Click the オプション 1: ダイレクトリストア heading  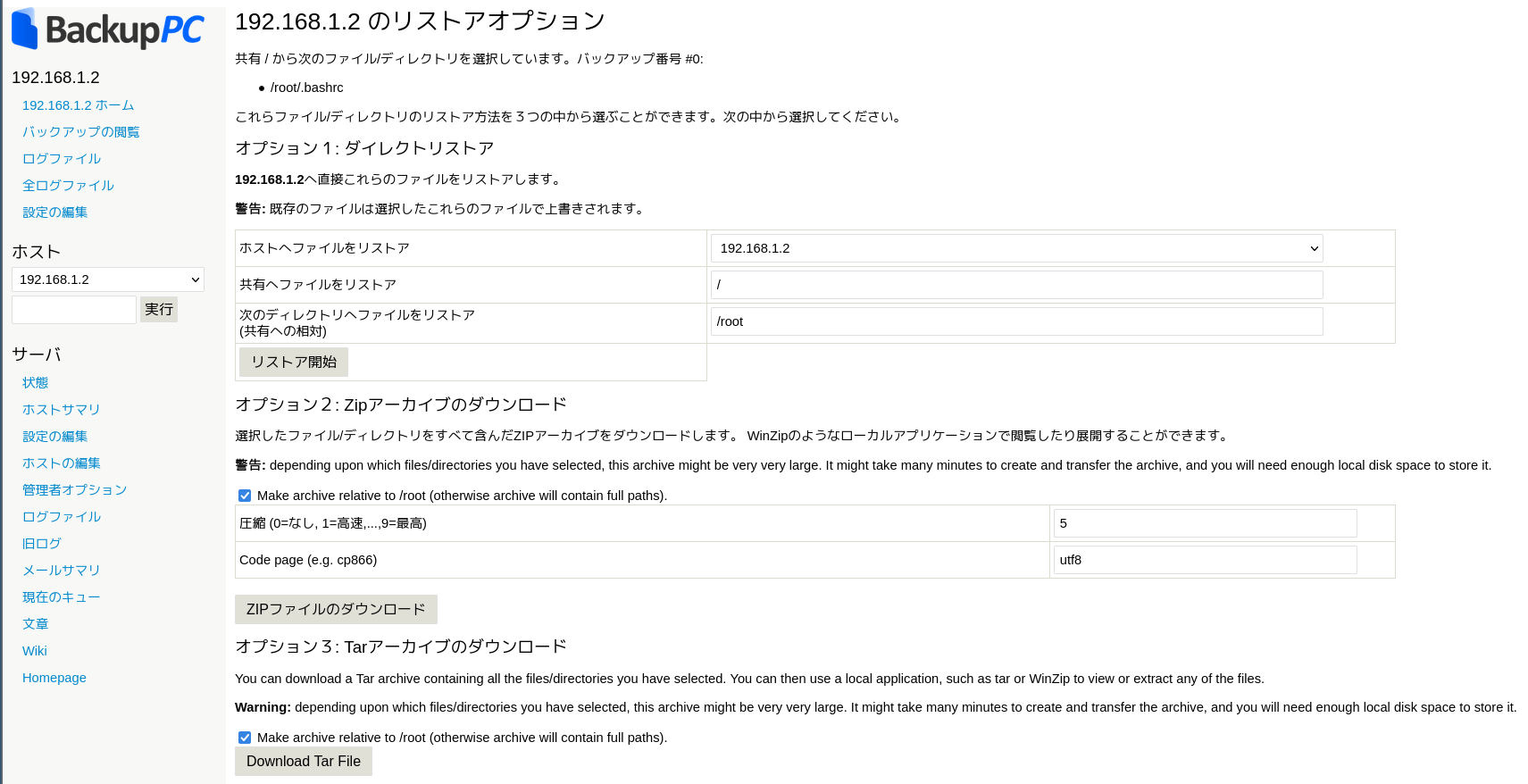(x=364, y=148)
